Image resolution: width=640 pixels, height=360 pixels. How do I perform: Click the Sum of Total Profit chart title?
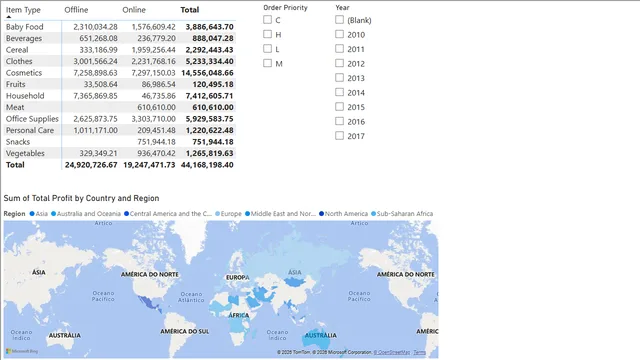(x=81, y=198)
